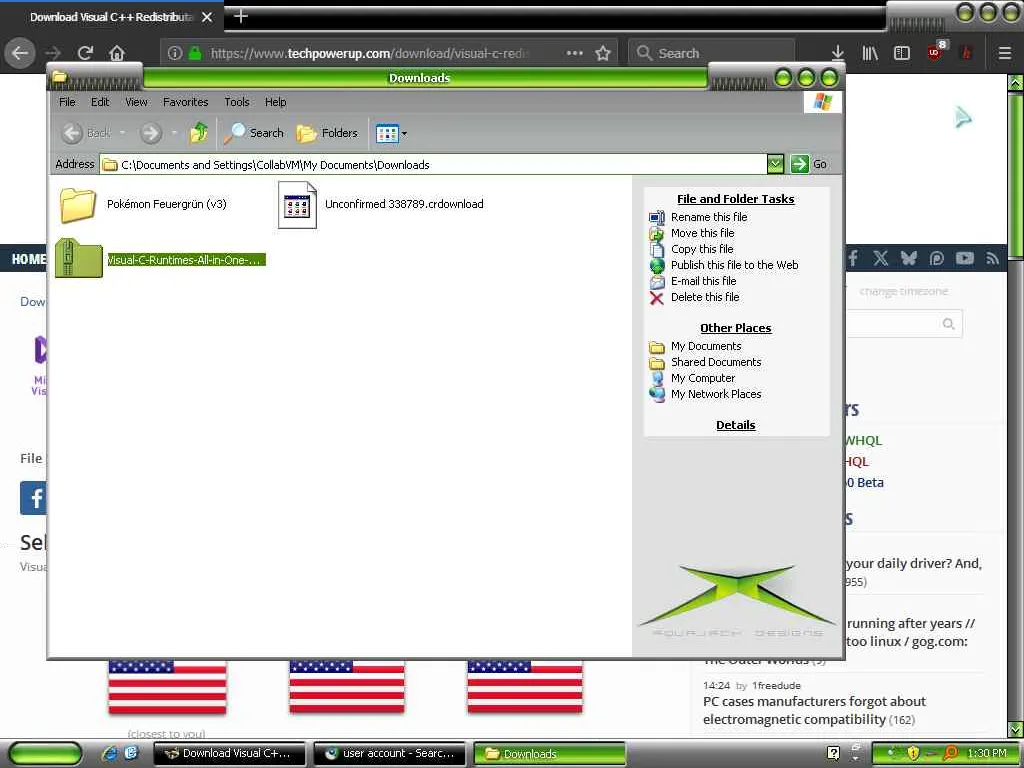Image resolution: width=1024 pixels, height=768 pixels.
Task: Click the Downloads taskbar button
Action: click(550, 754)
